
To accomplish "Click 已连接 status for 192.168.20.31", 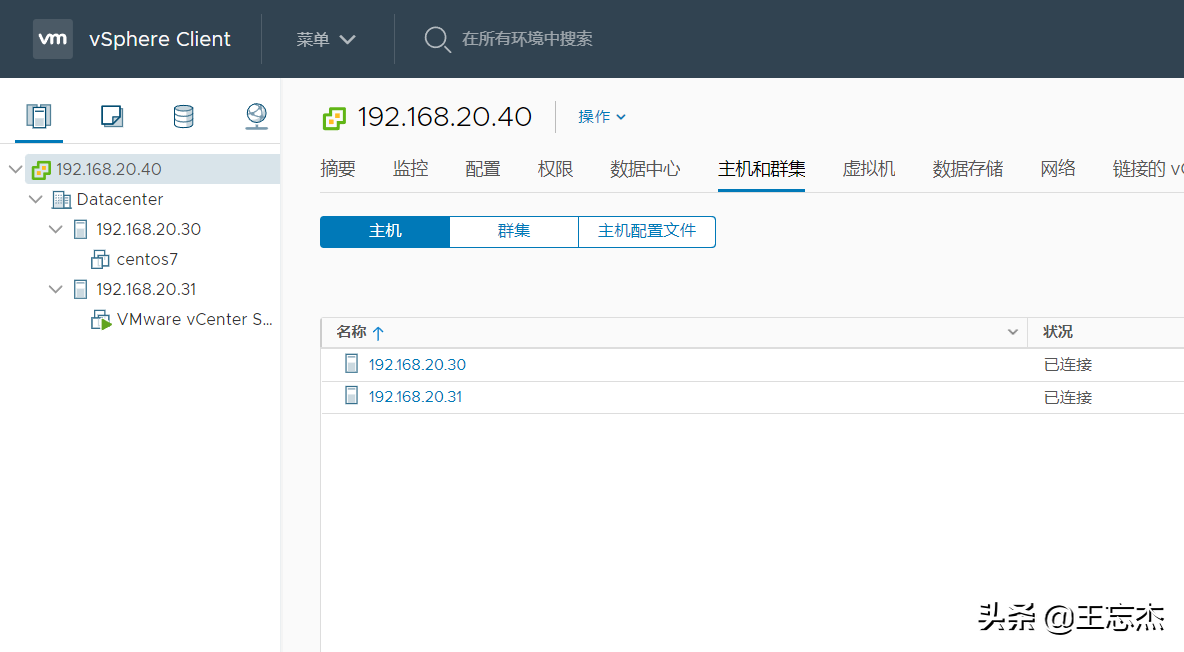I will click(x=1068, y=397).
